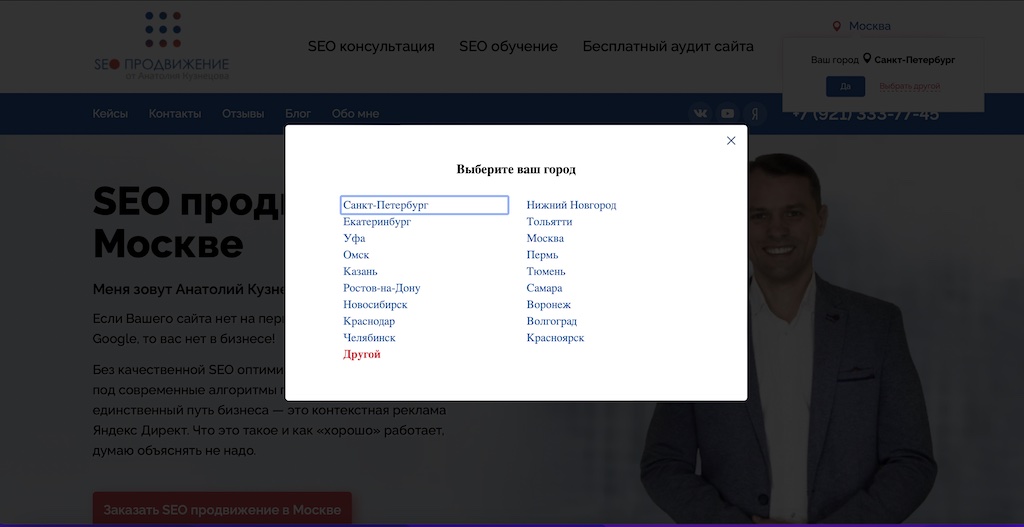Open Бесплатный аудит сайта menu item
This screenshot has width=1024, height=527.
point(668,46)
